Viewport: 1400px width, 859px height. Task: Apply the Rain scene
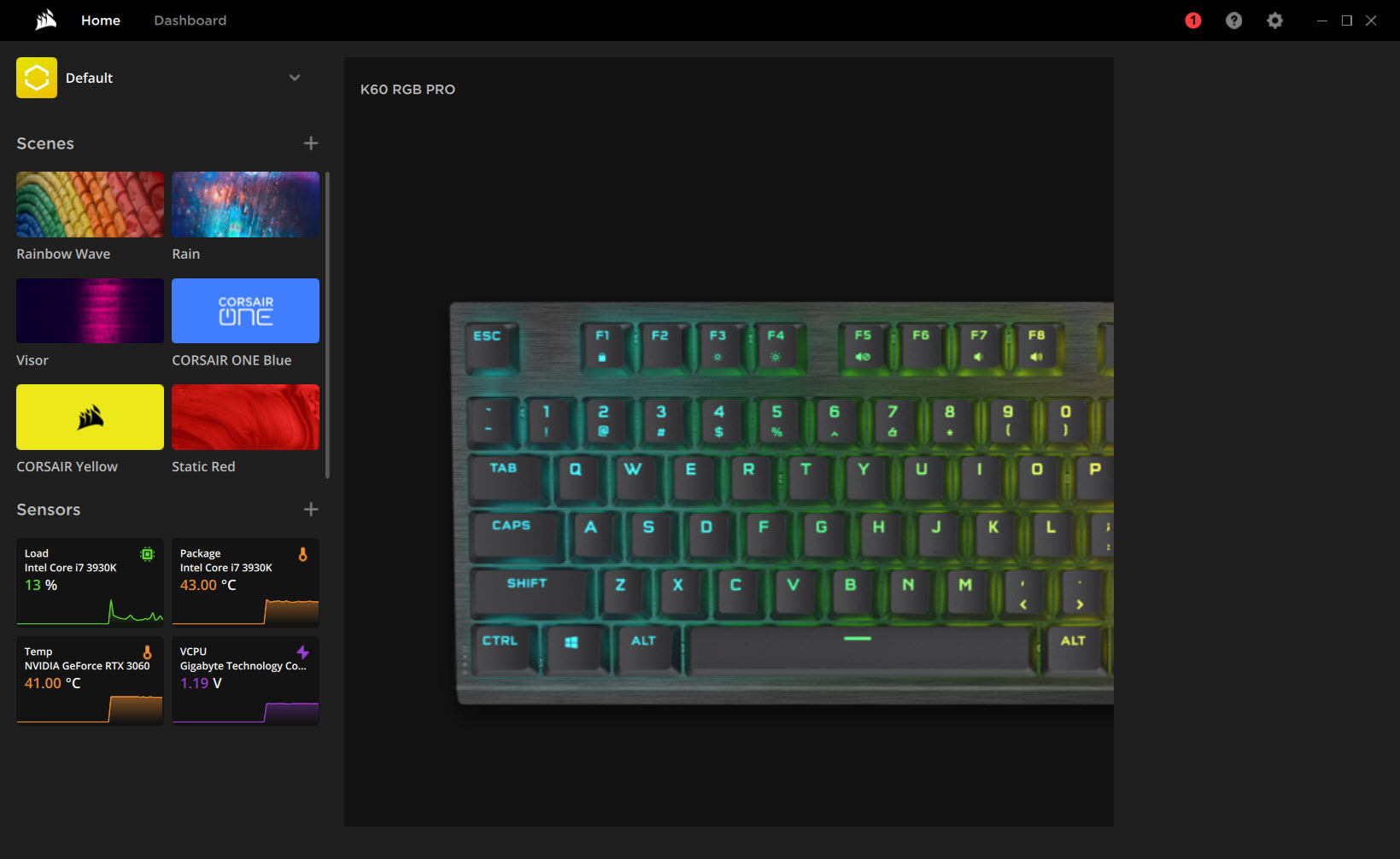pyautogui.click(x=245, y=205)
